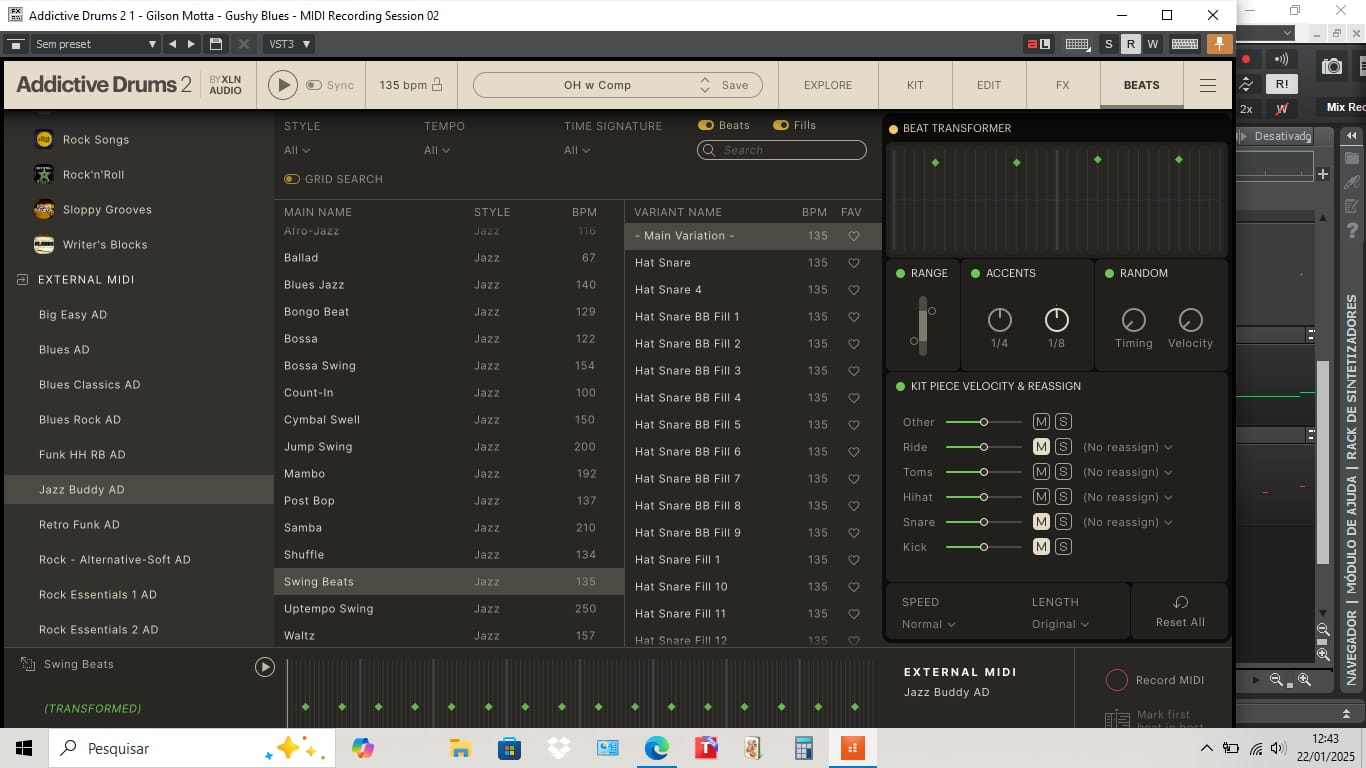Click Reset All button

pyautogui.click(x=1180, y=611)
